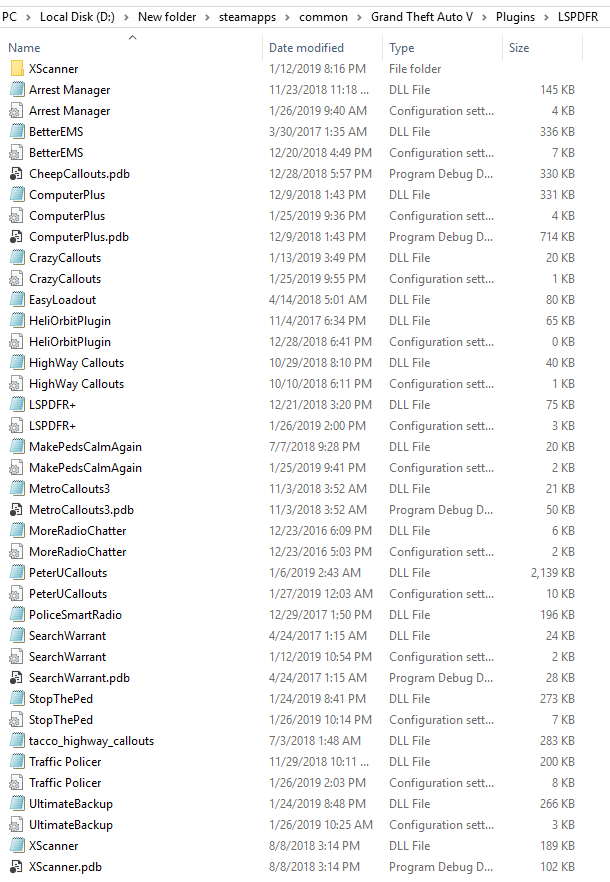
Task: Expand the chevron after Plugins breadcrumb
Action: pyautogui.click(x=546, y=17)
